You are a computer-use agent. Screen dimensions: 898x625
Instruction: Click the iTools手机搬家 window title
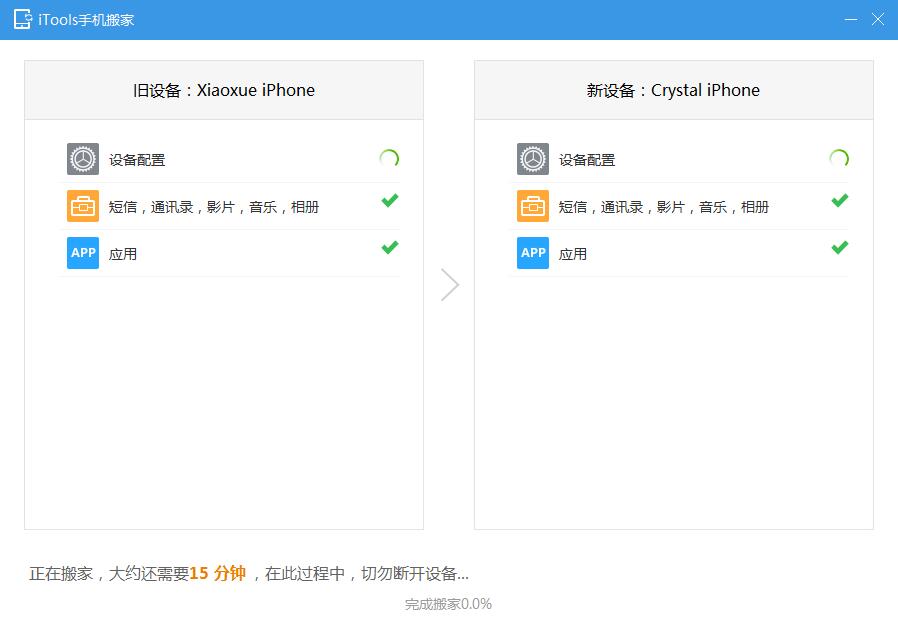click(x=86, y=19)
